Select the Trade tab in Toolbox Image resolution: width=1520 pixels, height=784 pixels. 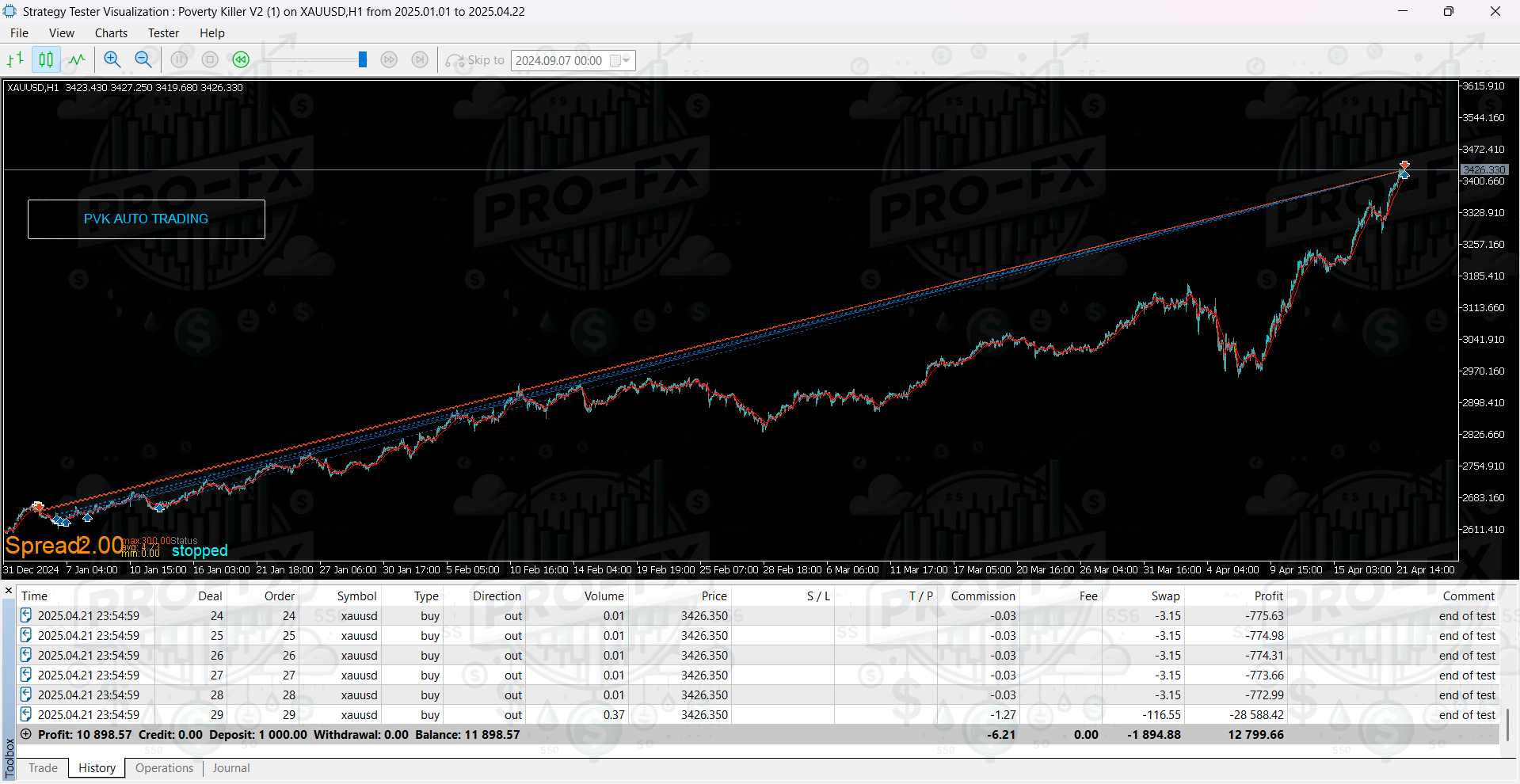43,767
